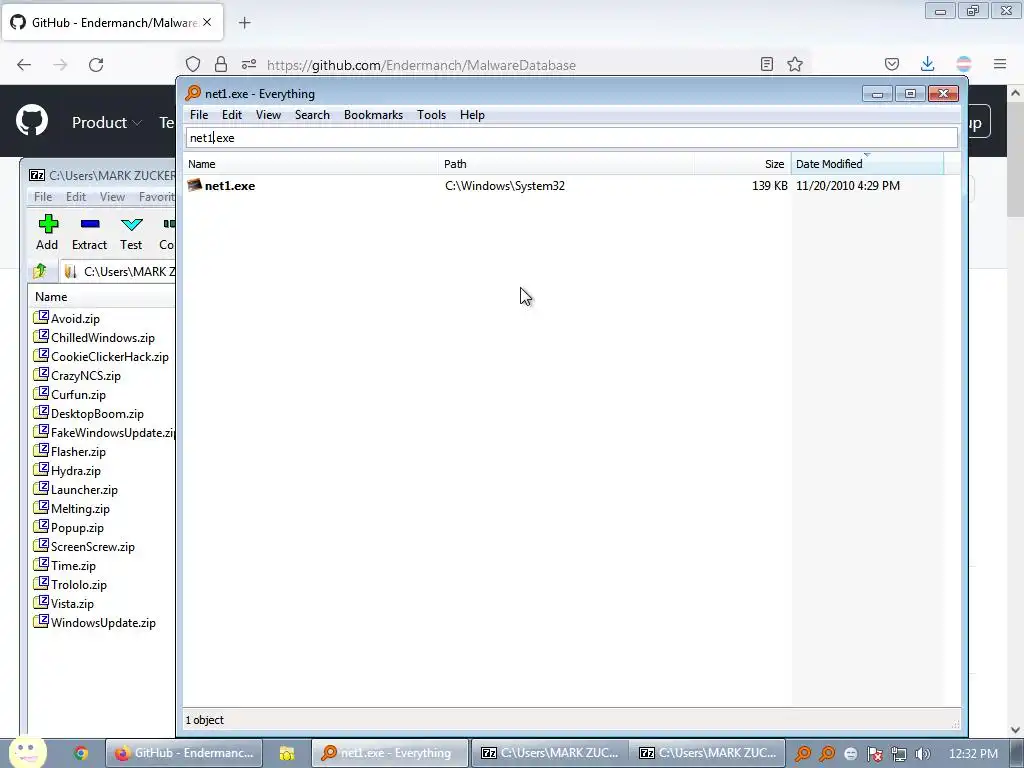The image size is (1024, 768).
Task: Switch to Firefox GitHub taskbar button
Action: 184,753
